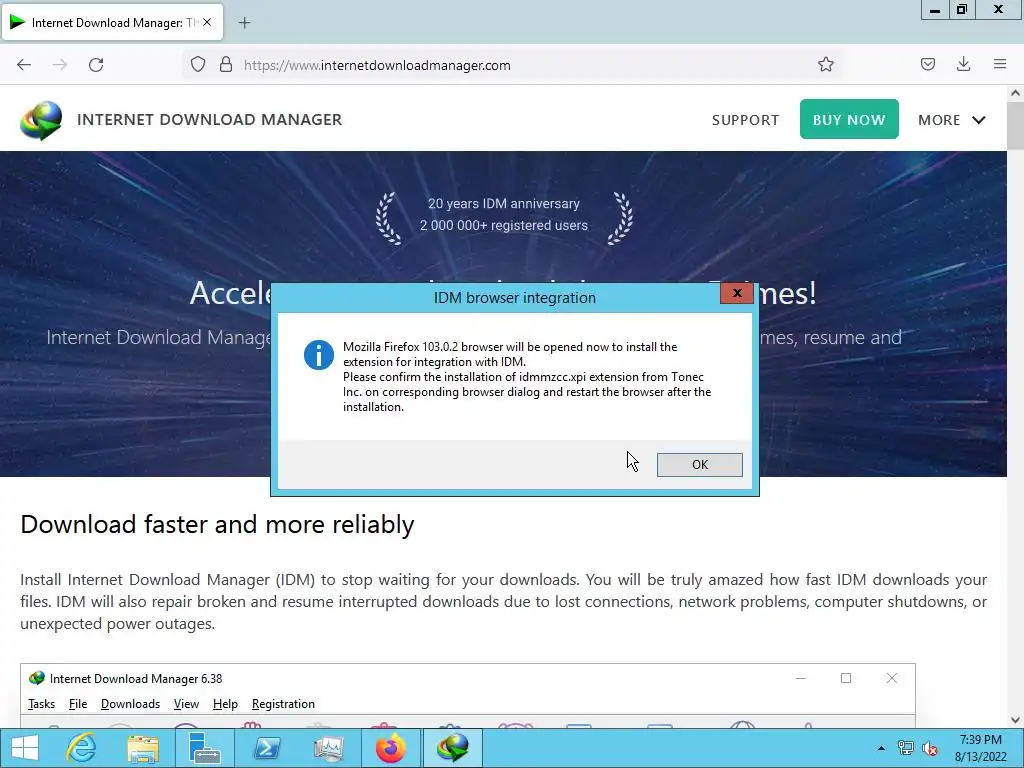
Task: Click the 'Download faster and more reliably' heading
Action: (x=217, y=524)
